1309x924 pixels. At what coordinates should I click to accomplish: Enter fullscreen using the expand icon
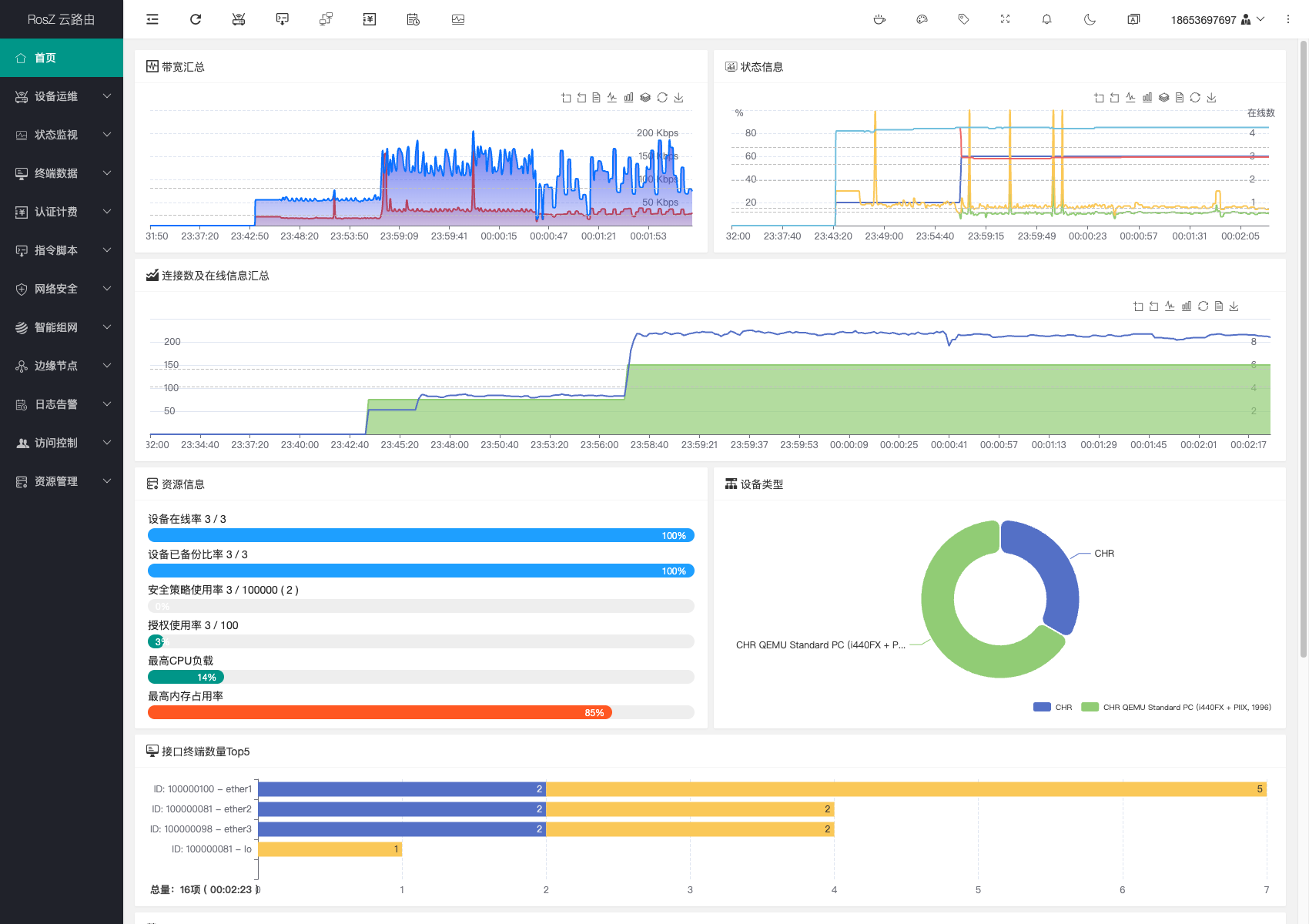click(x=1005, y=19)
